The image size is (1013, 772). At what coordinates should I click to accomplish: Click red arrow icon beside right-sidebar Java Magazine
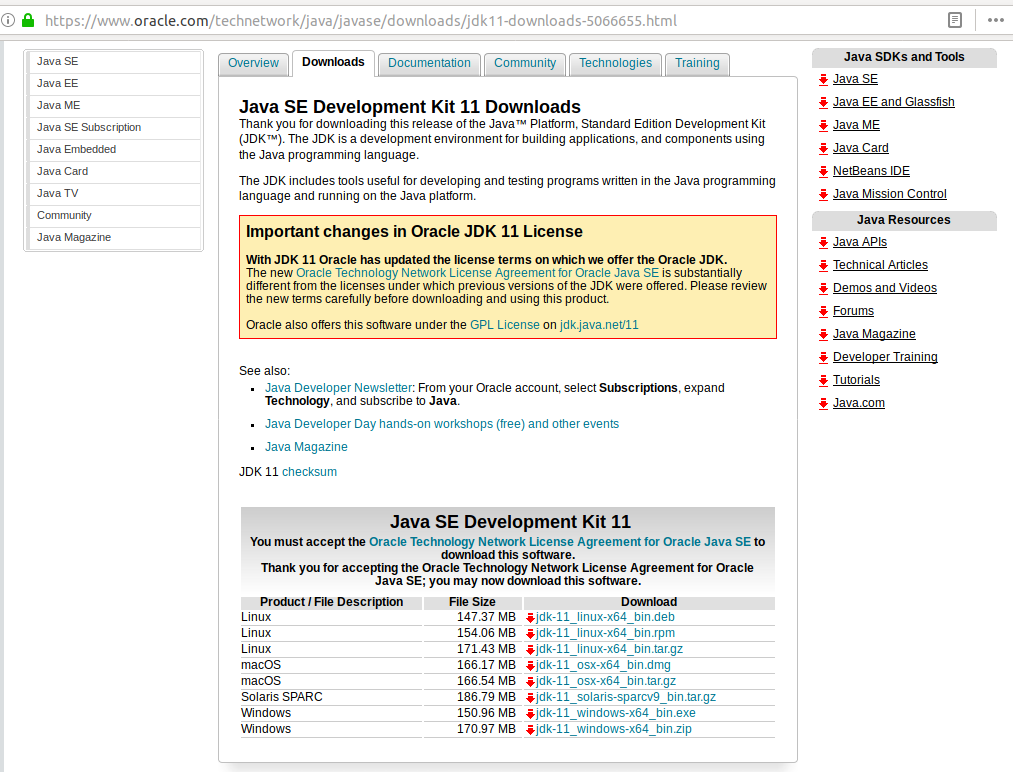tap(823, 335)
